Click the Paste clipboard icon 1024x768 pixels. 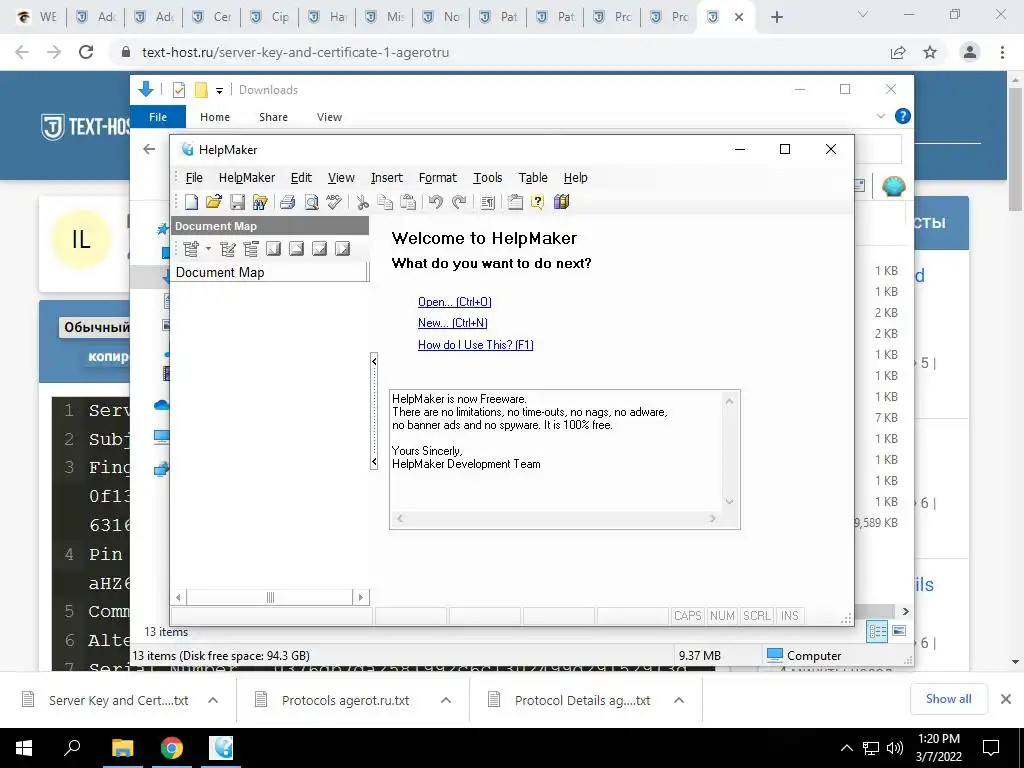[x=408, y=202]
